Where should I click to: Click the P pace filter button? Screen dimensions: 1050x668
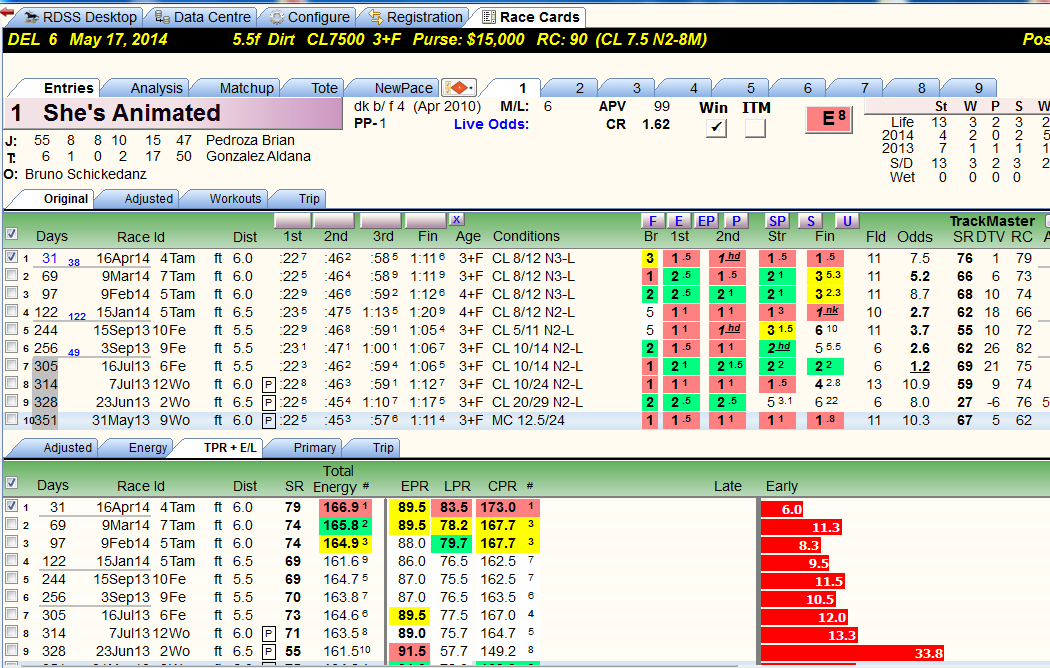[x=736, y=221]
